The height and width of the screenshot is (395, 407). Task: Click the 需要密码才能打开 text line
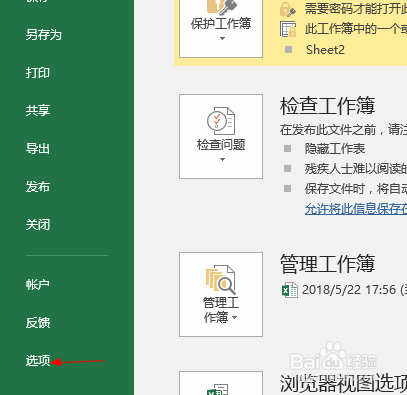(356, 9)
